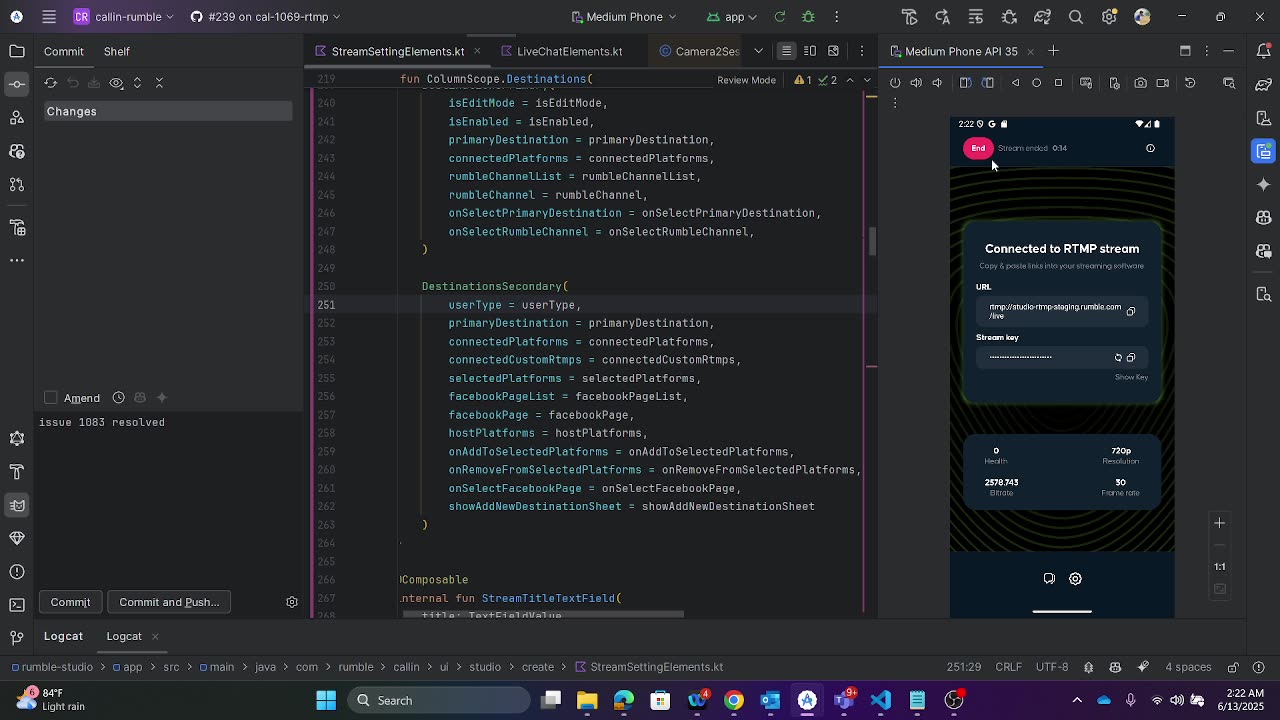Open the LiveChatElements.kt editor tab

569,51
